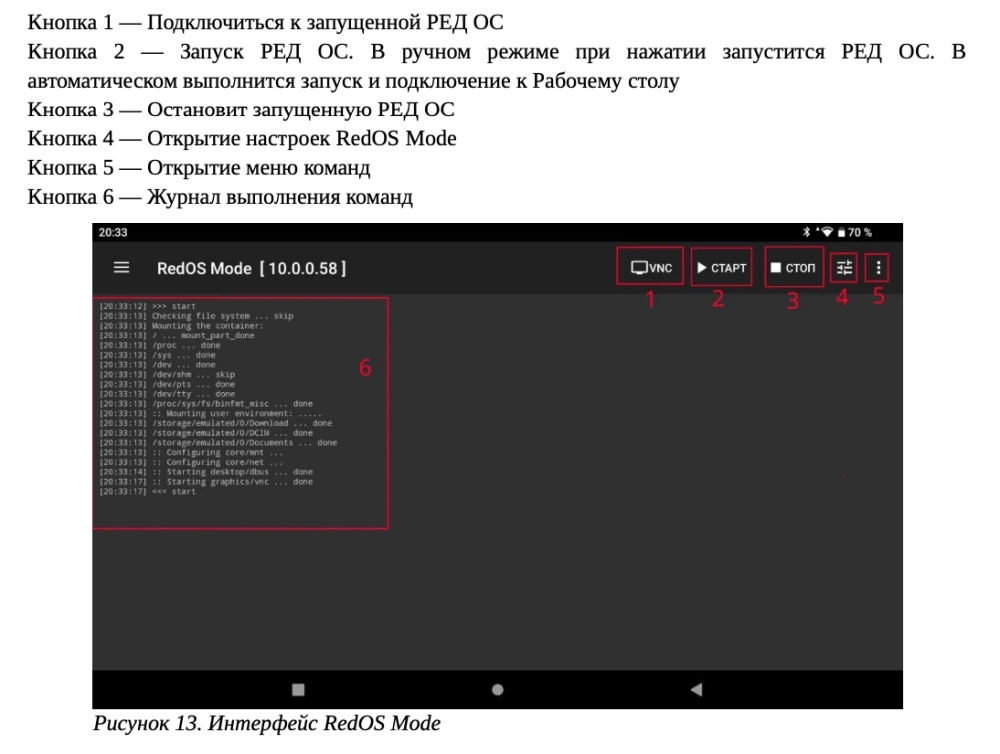Select log line "Mounting the container:"
Viewport: 1000px width, 754px height.
tap(181, 325)
